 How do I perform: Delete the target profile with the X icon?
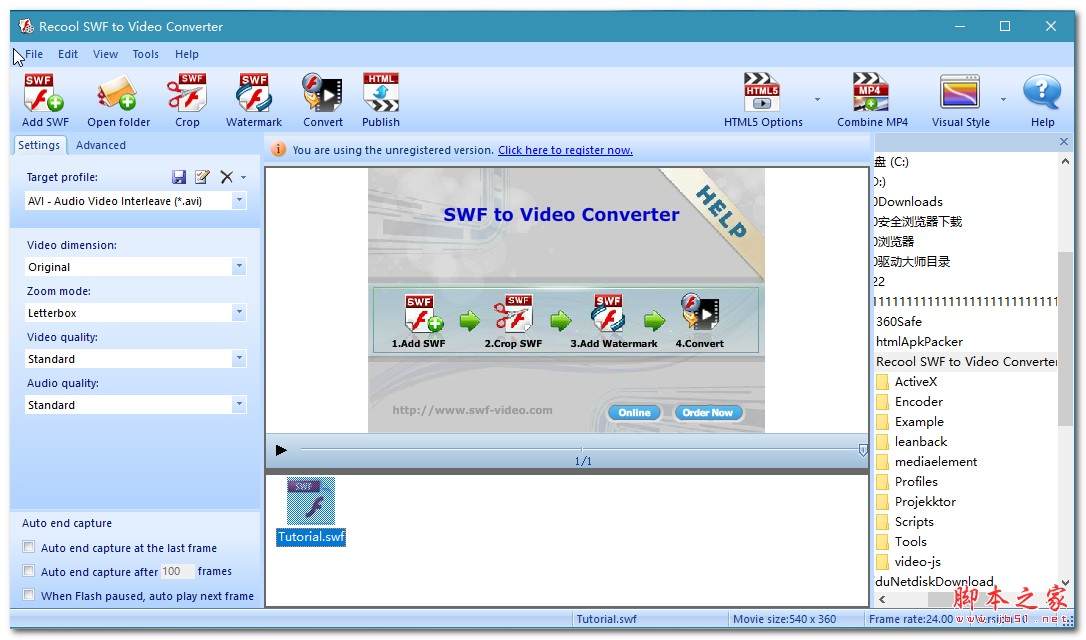tap(226, 177)
